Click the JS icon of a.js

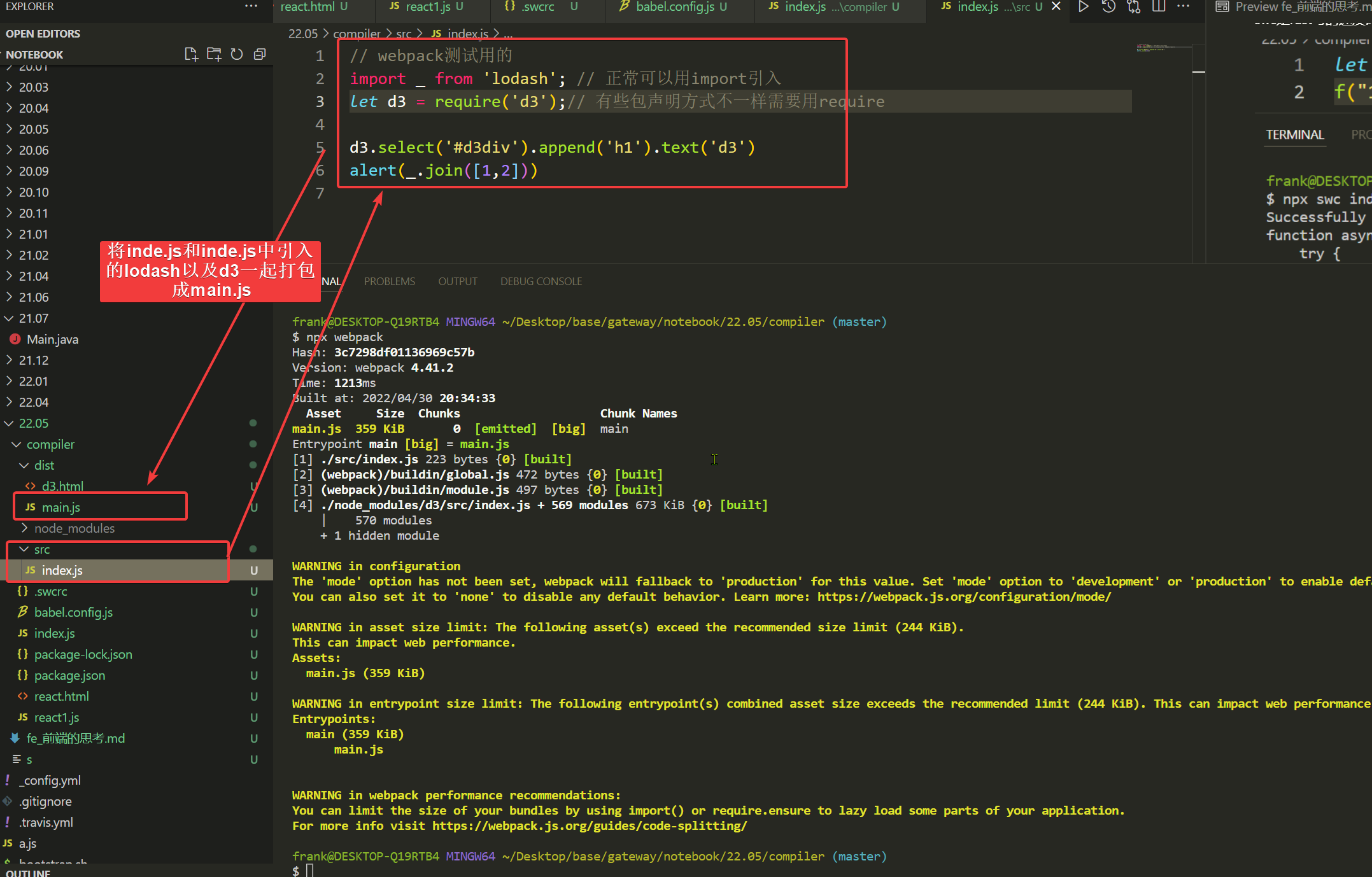[x=8, y=843]
